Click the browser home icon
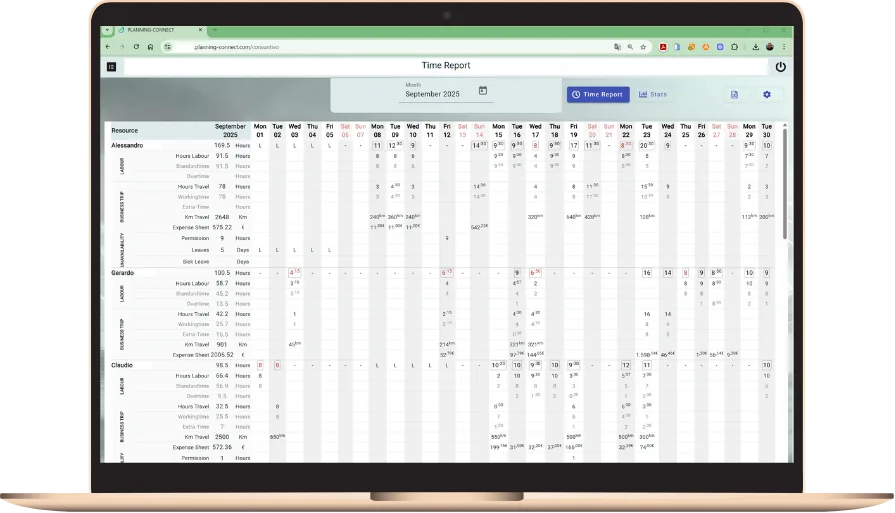The image size is (895, 513). click(x=150, y=47)
